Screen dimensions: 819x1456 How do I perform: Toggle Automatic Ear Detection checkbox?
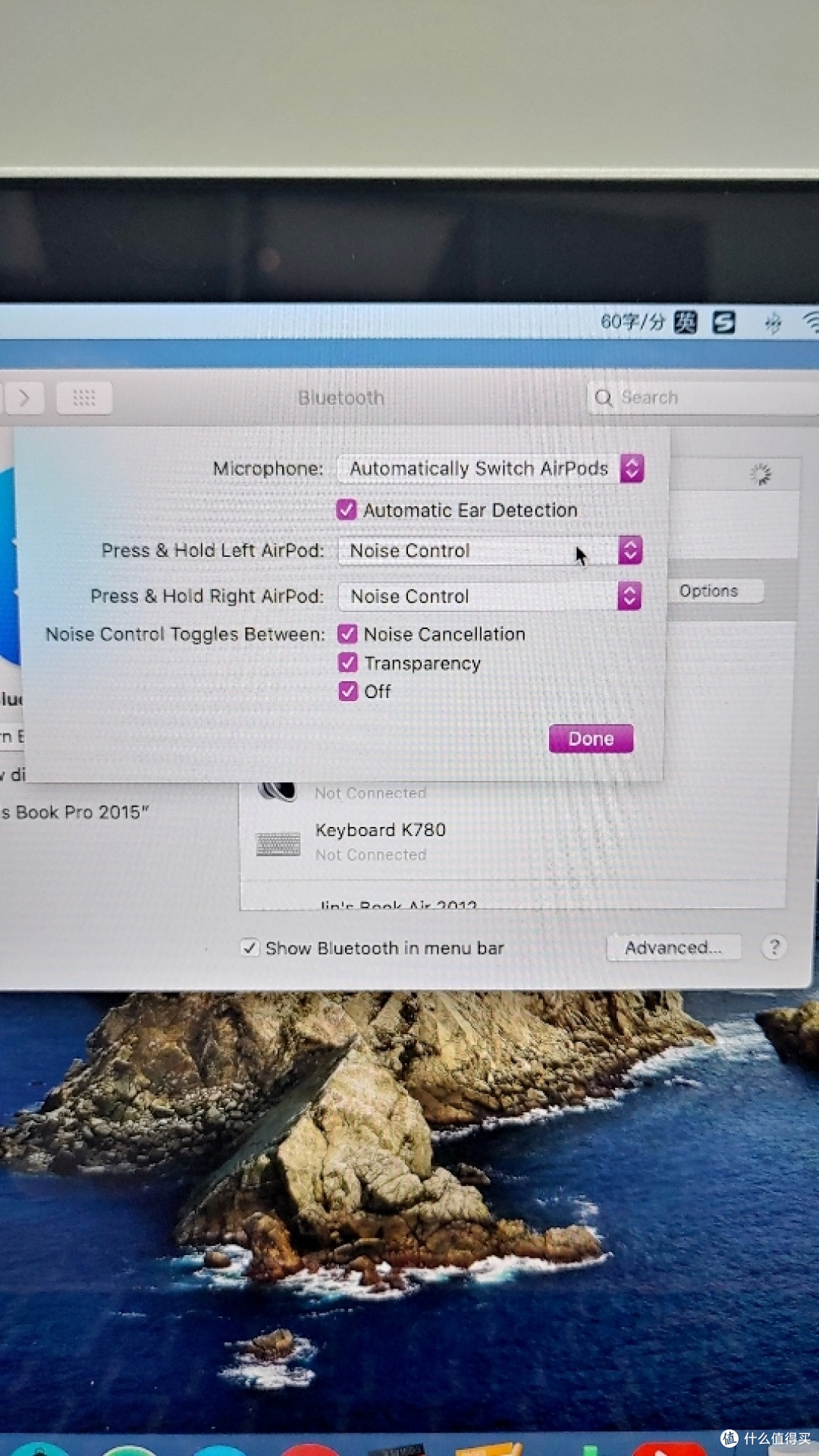pos(347,510)
